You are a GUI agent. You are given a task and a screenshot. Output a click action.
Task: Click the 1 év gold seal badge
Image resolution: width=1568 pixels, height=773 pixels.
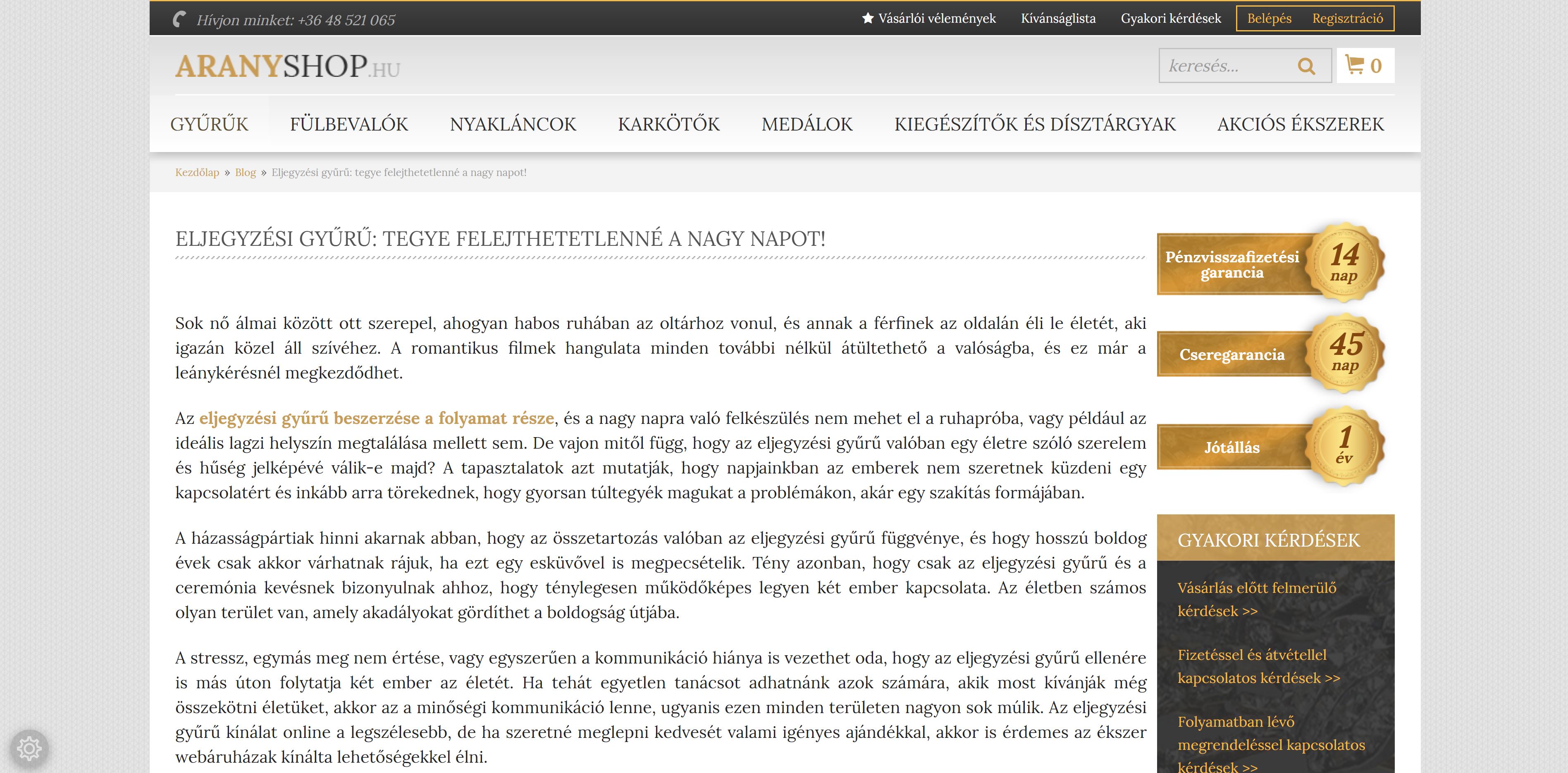1345,446
